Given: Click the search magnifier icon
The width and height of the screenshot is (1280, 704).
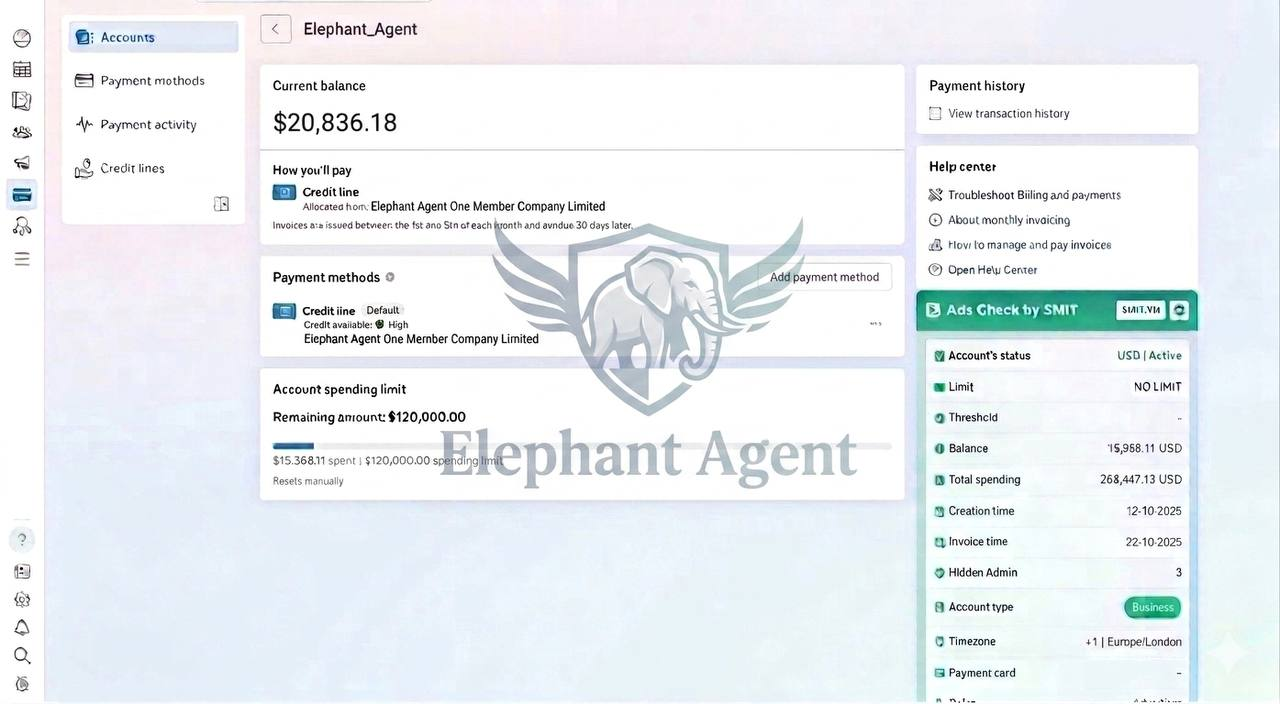Looking at the screenshot, I should [22, 656].
